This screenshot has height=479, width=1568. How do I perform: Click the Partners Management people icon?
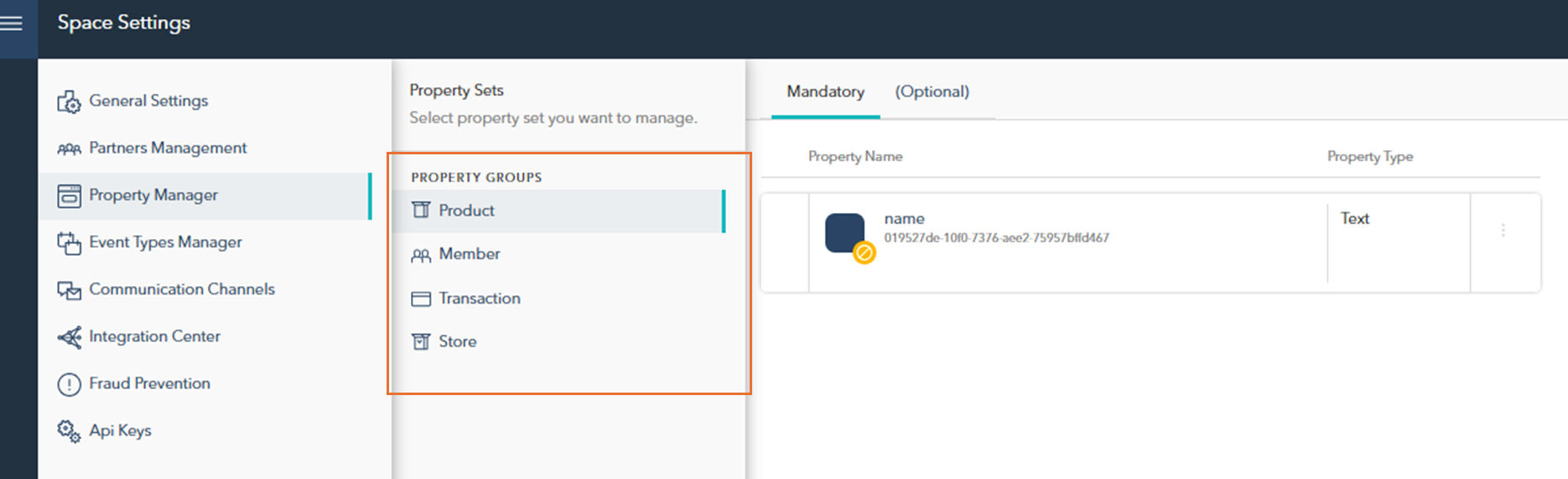tap(69, 149)
